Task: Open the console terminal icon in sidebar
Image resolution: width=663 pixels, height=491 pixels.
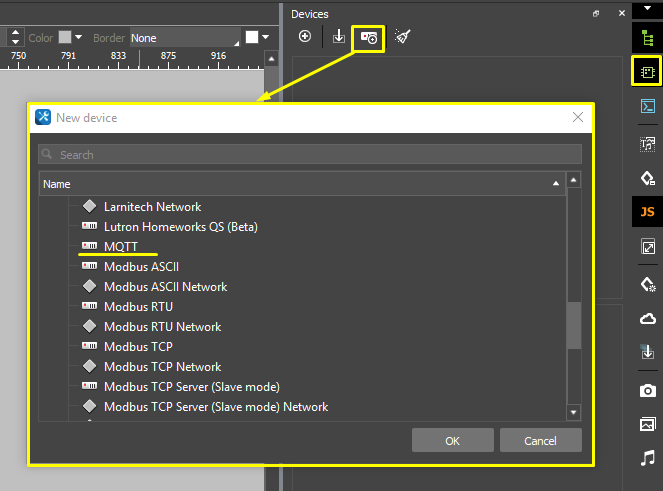Action: click(647, 107)
